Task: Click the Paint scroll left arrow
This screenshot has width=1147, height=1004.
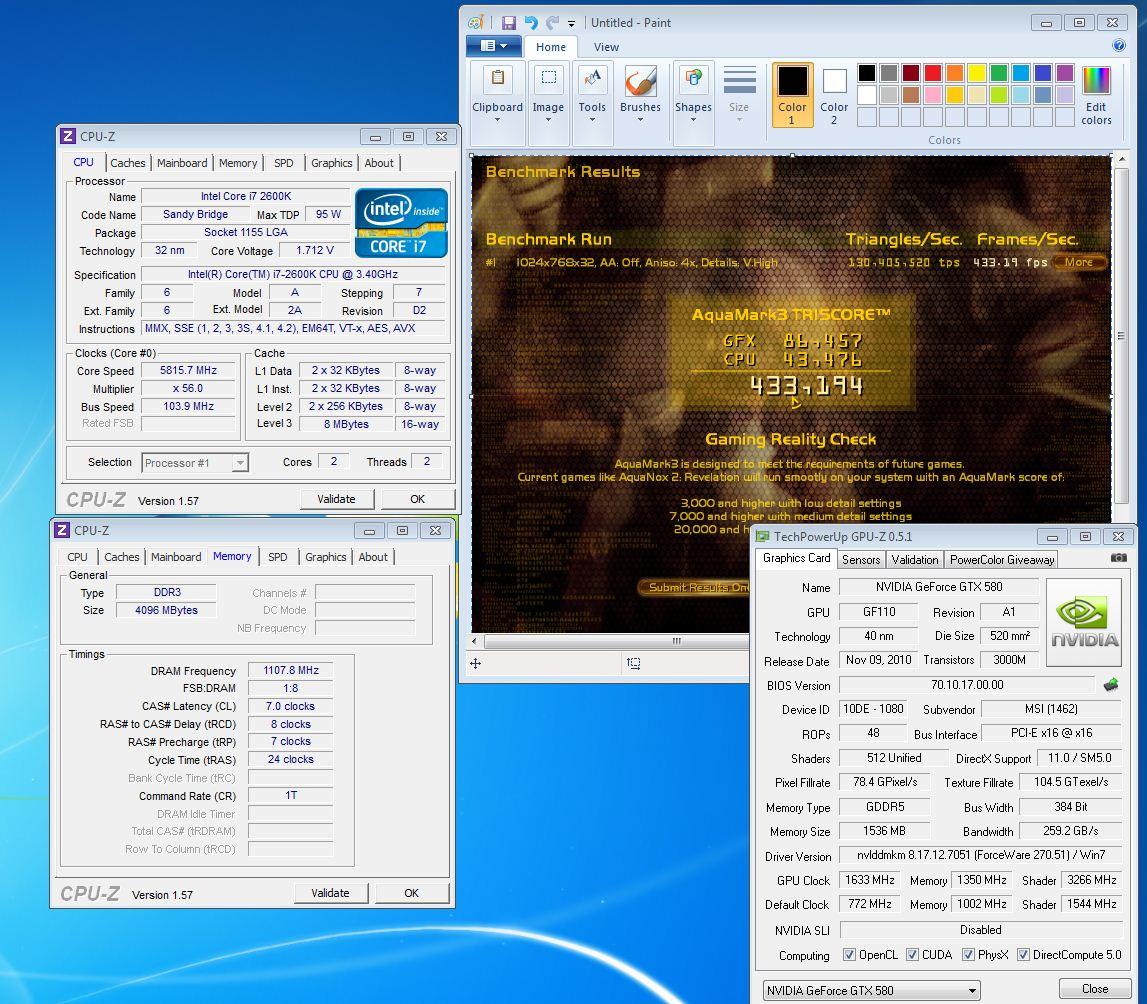Action: click(475, 641)
